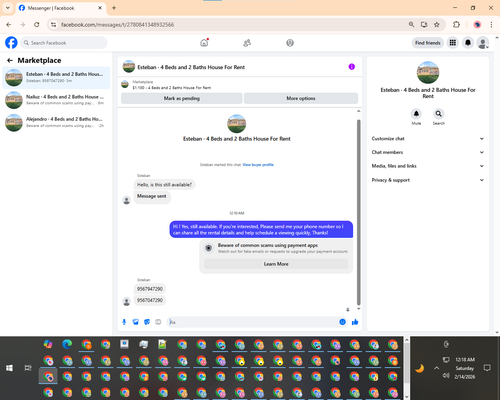
Task: Expand Chat members section
Action: [428, 152]
